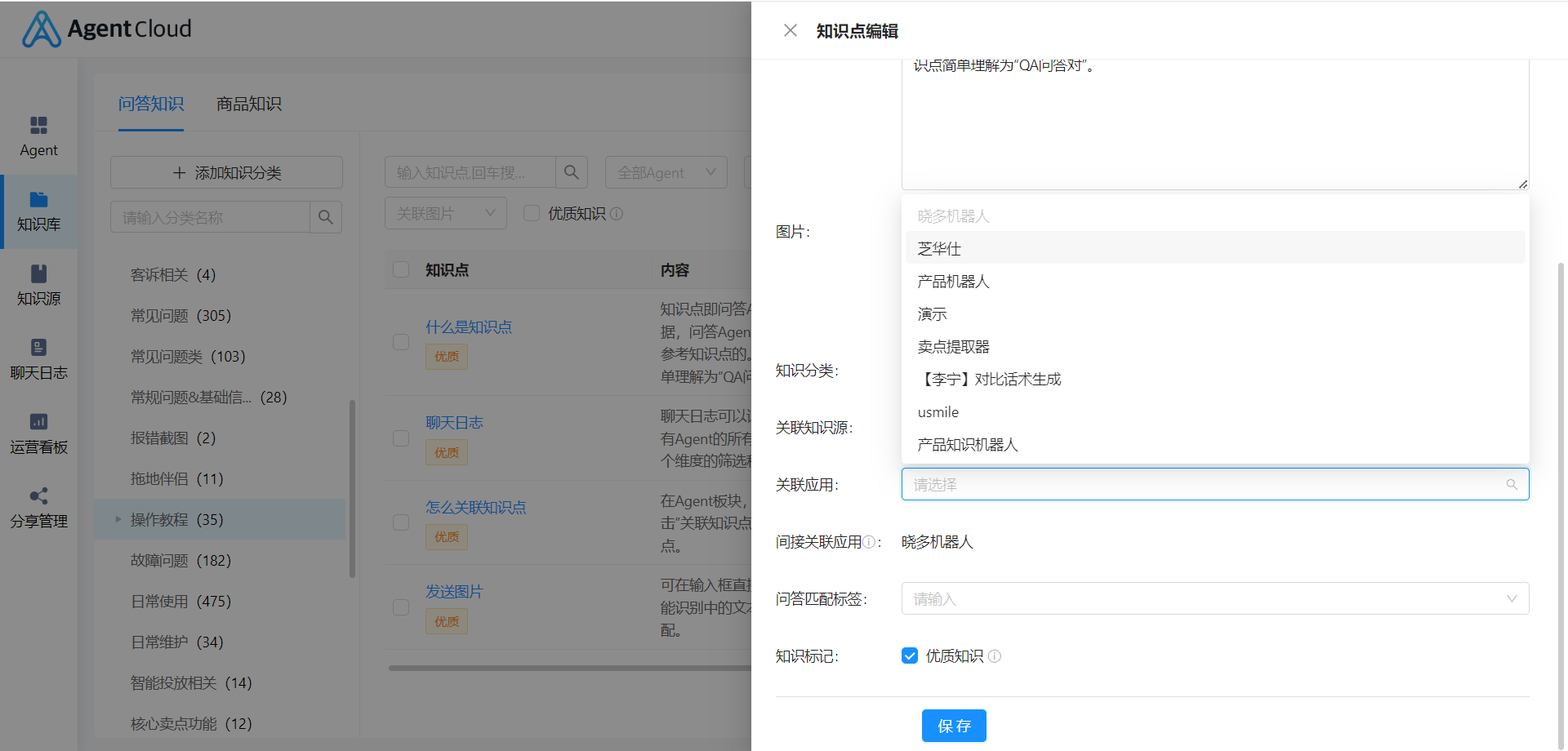
Task: Open 知识源 in the sidebar
Action: pos(38,286)
